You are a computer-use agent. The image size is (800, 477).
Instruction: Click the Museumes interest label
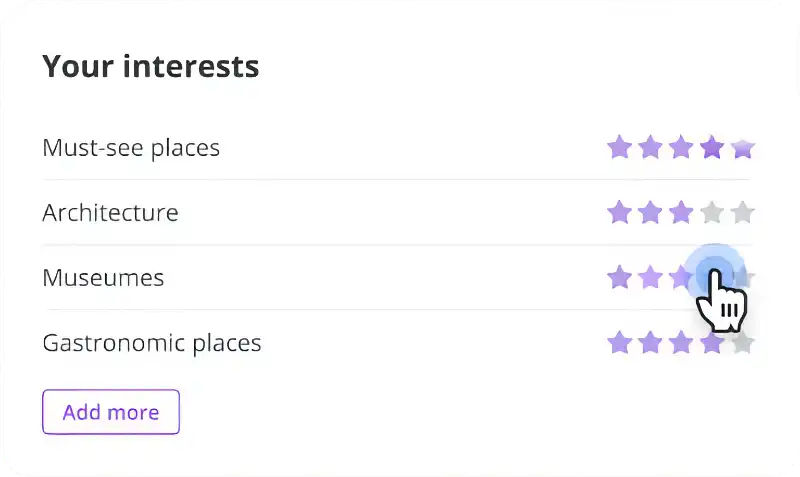(103, 278)
